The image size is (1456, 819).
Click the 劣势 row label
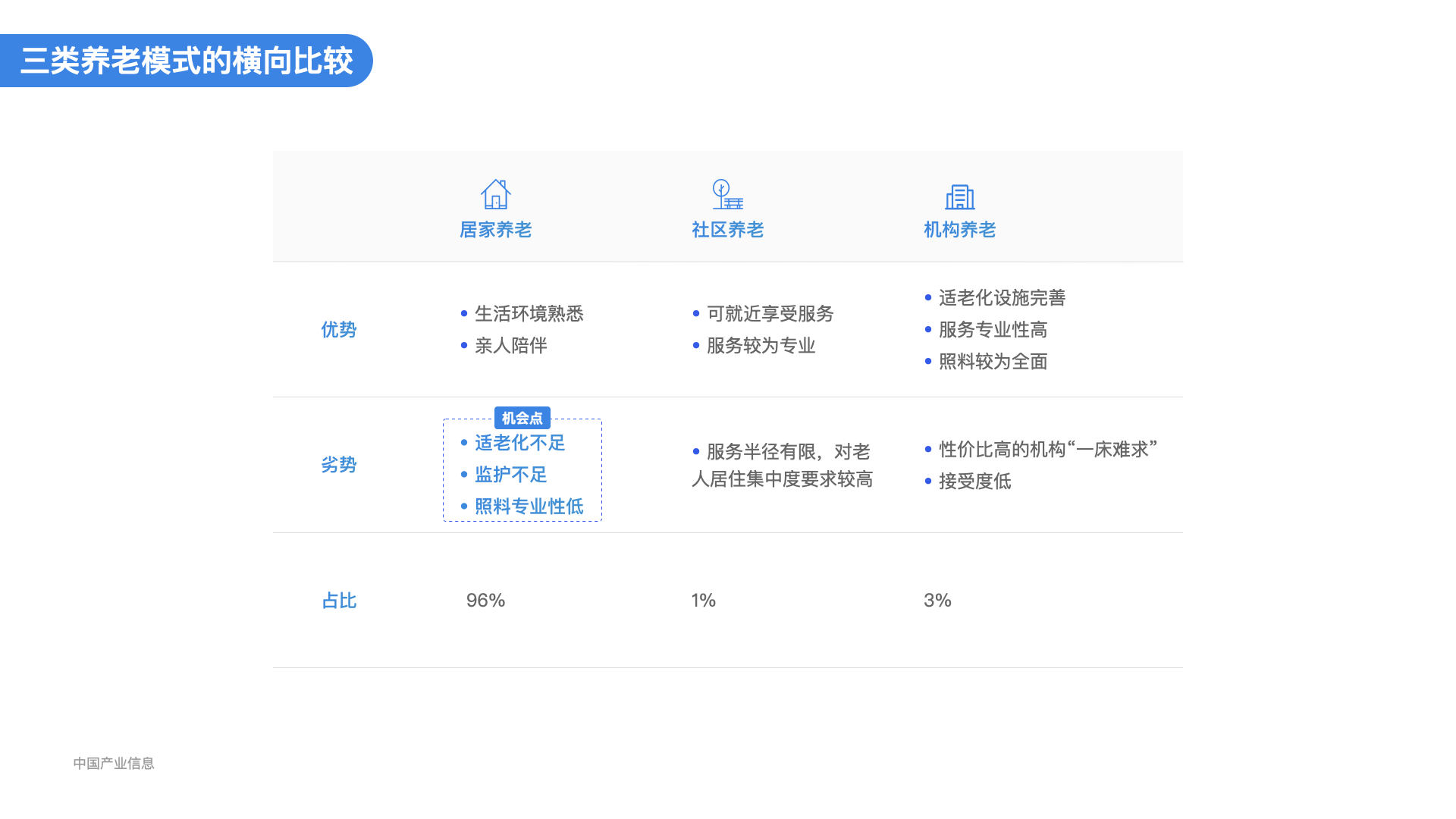(x=338, y=465)
